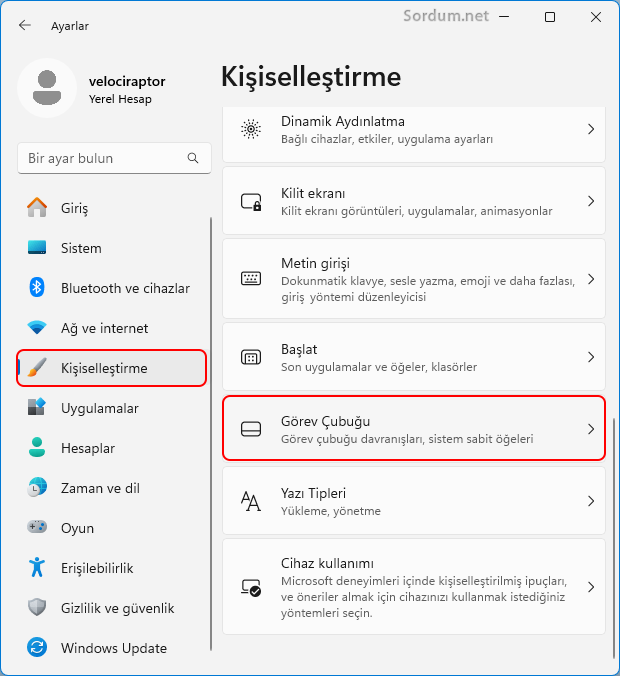This screenshot has width=620, height=676.
Task: Click the Yazı Tipleri font icon
Action: click(x=251, y=501)
